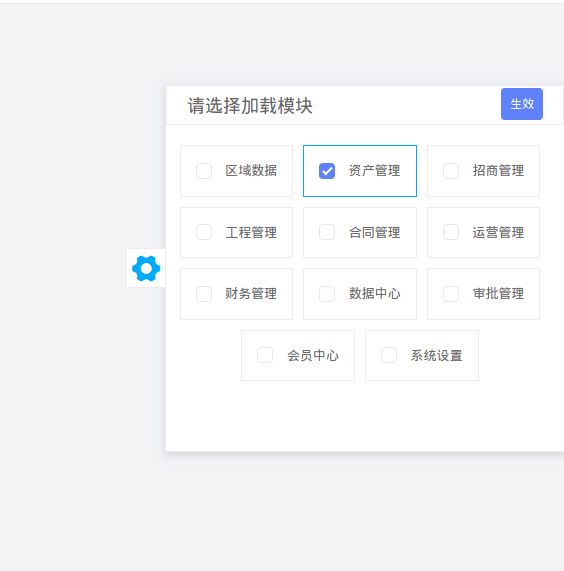Click the 审批管理 label text
564x571 pixels.
click(x=498, y=294)
